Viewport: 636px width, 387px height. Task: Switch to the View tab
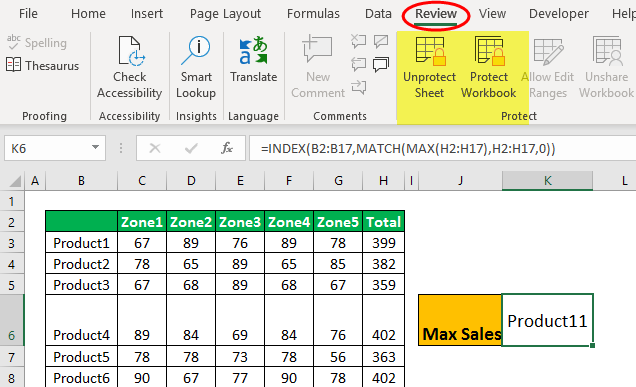click(x=492, y=14)
